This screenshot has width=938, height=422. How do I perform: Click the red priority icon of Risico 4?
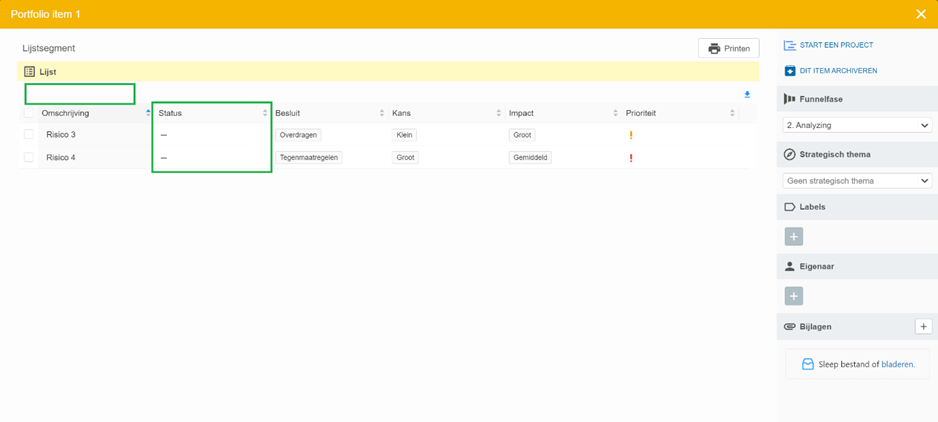click(x=631, y=158)
